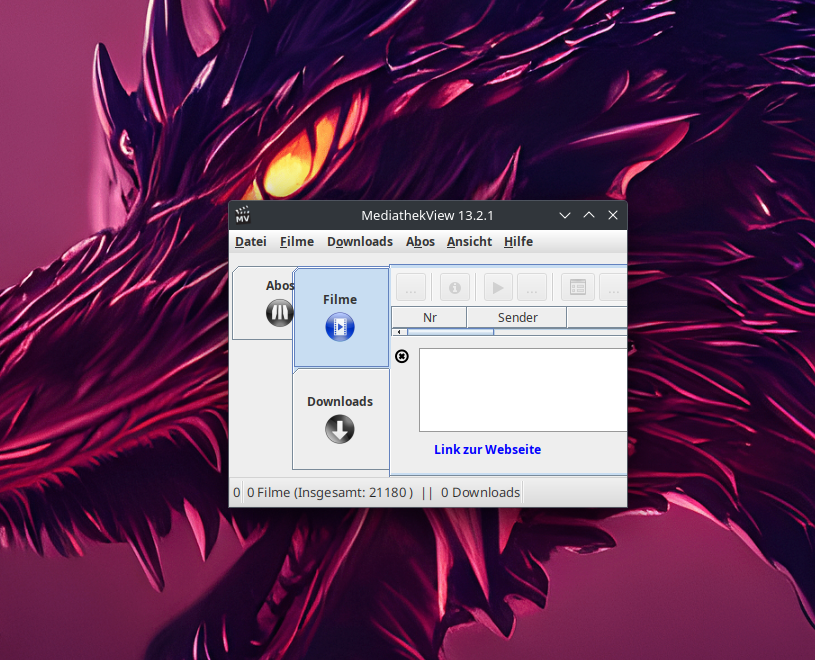Click the horizontal scrollbar left arrow
815x660 pixels.
(x=400, y=332)
